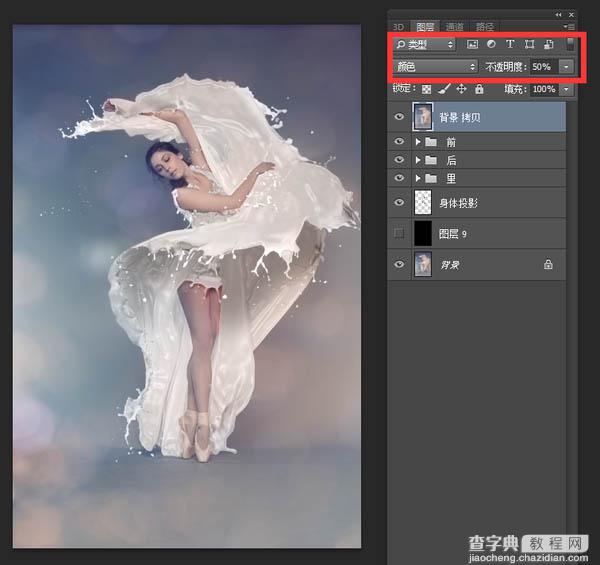Click the folder icon of group 前

click(x=431, y=142)
